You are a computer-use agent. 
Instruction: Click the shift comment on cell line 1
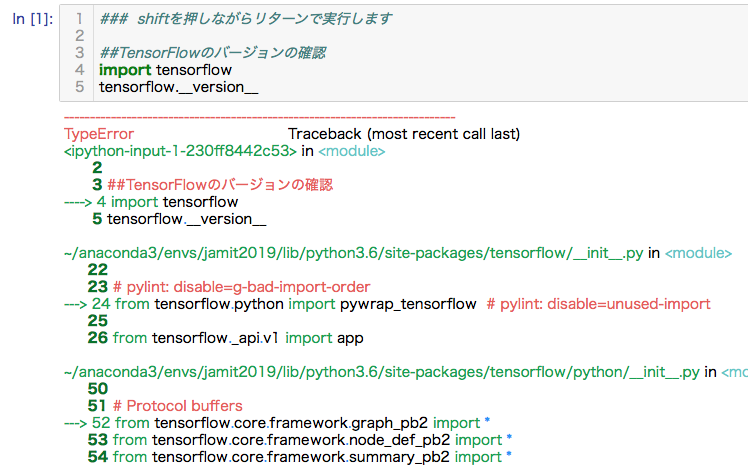246,19
